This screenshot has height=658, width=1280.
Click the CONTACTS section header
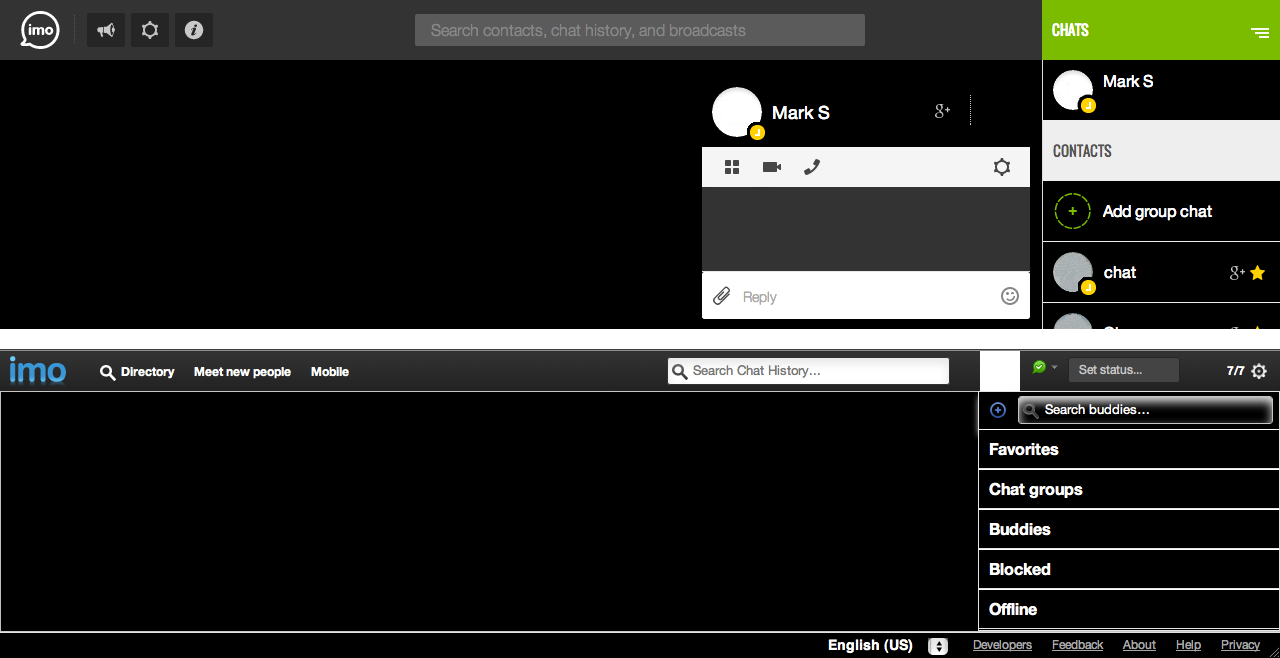coord(1161,151)
